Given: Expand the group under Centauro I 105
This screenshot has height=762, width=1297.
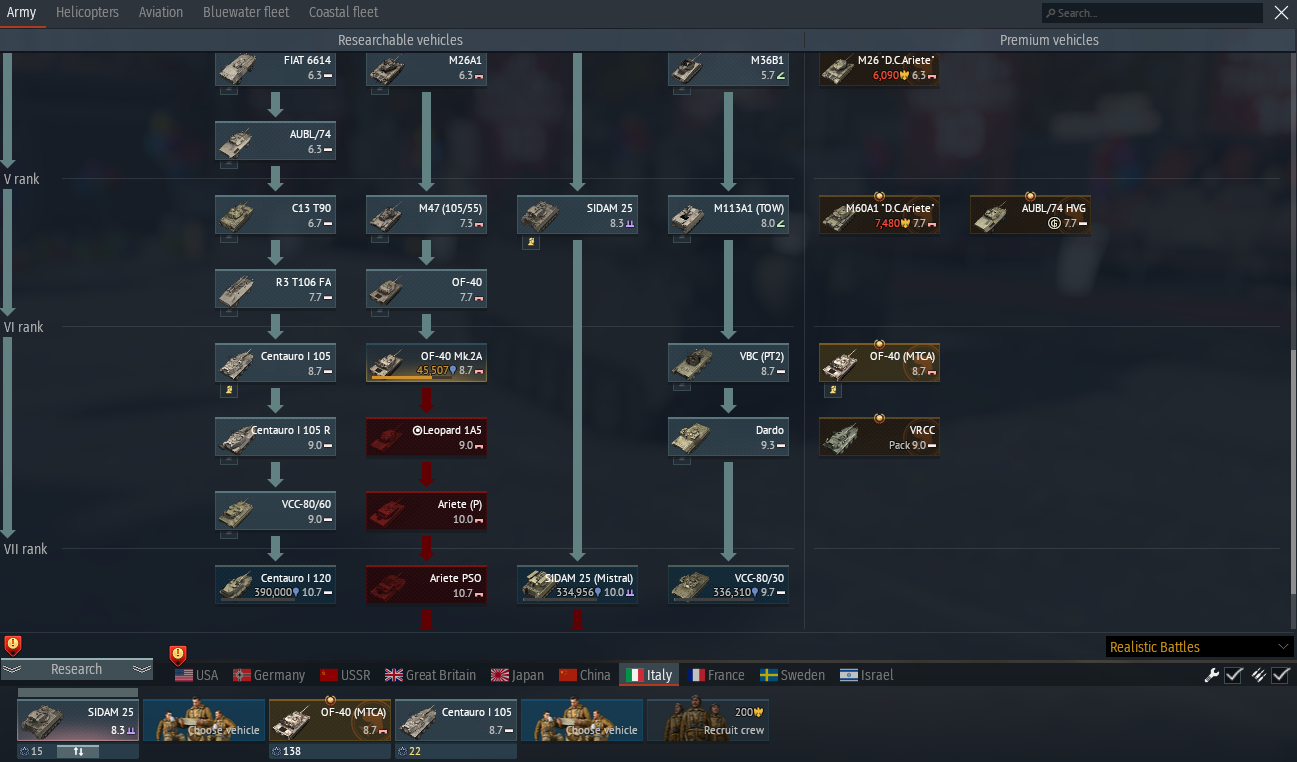Looking at the screenshot, I should (x=229, y=390).
